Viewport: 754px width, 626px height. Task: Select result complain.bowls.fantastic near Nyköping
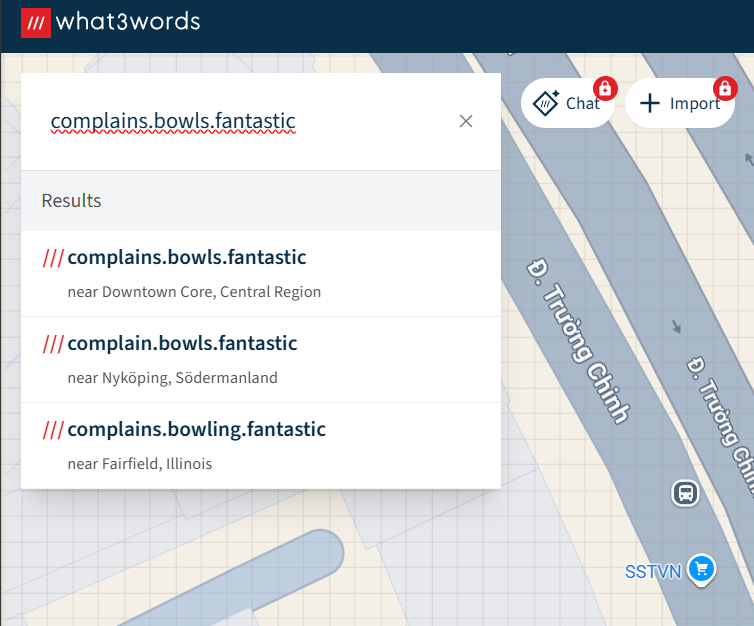261,360
